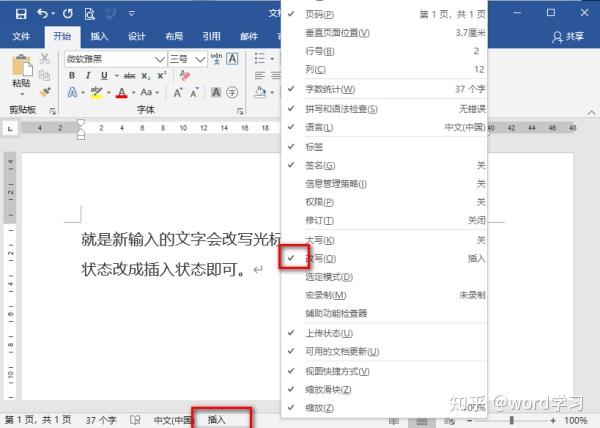Apply Strikethrough abc formatting
Image resolution: width=600 pixels, height=428 pixels.
click(130, 76)
